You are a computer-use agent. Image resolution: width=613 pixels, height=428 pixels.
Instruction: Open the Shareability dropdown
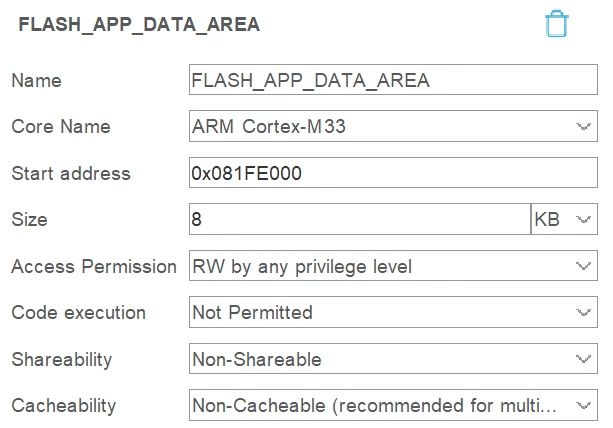click(x=393, y=358)
